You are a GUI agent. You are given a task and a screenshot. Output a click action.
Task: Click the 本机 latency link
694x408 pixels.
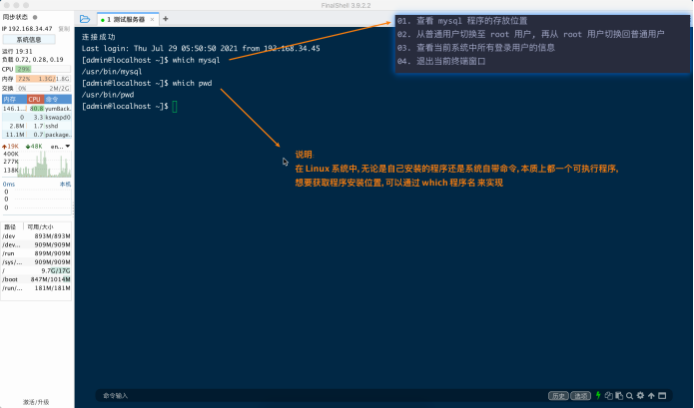[65, 184]
